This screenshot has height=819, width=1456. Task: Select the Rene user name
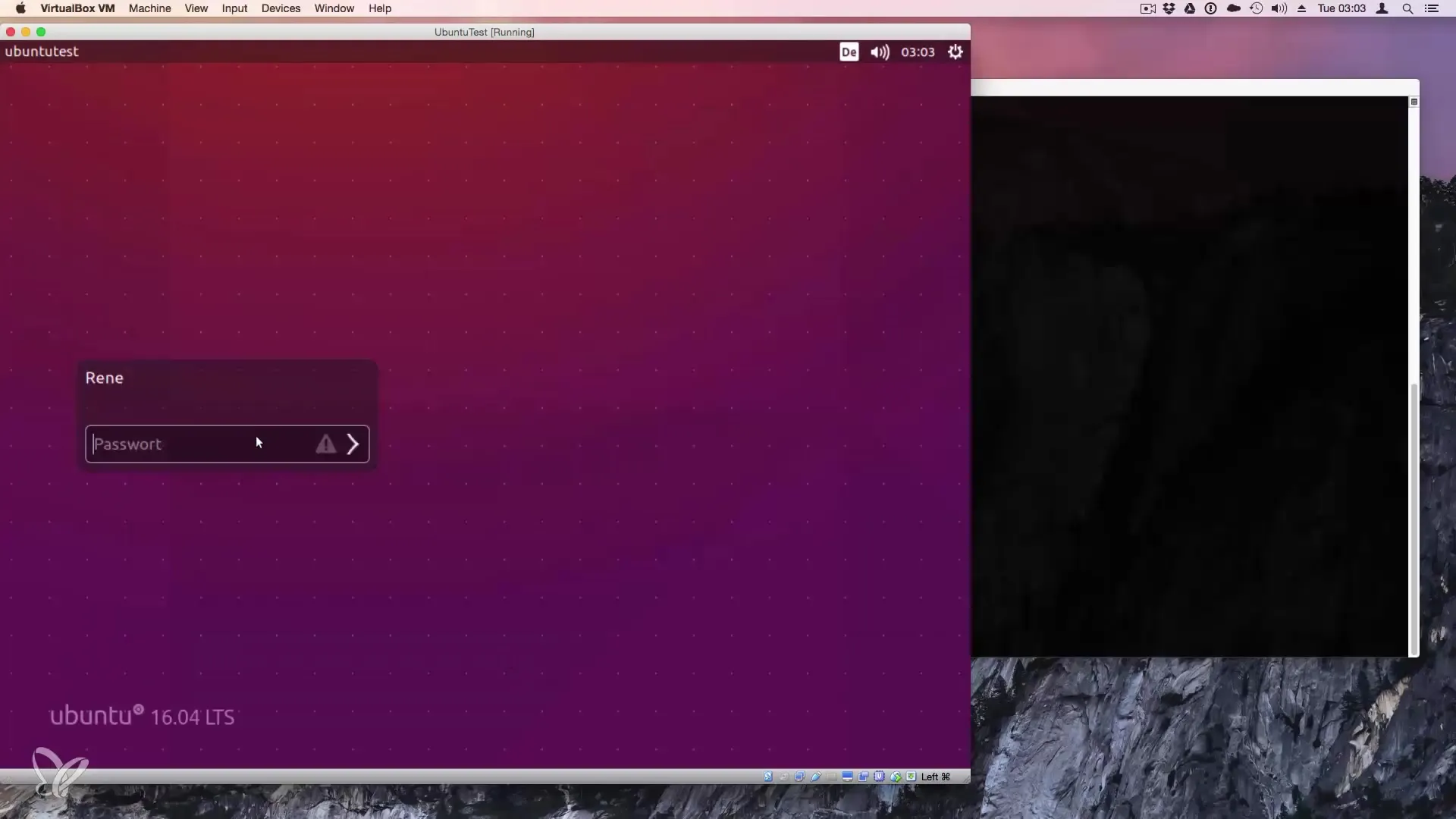coord(104,378)
